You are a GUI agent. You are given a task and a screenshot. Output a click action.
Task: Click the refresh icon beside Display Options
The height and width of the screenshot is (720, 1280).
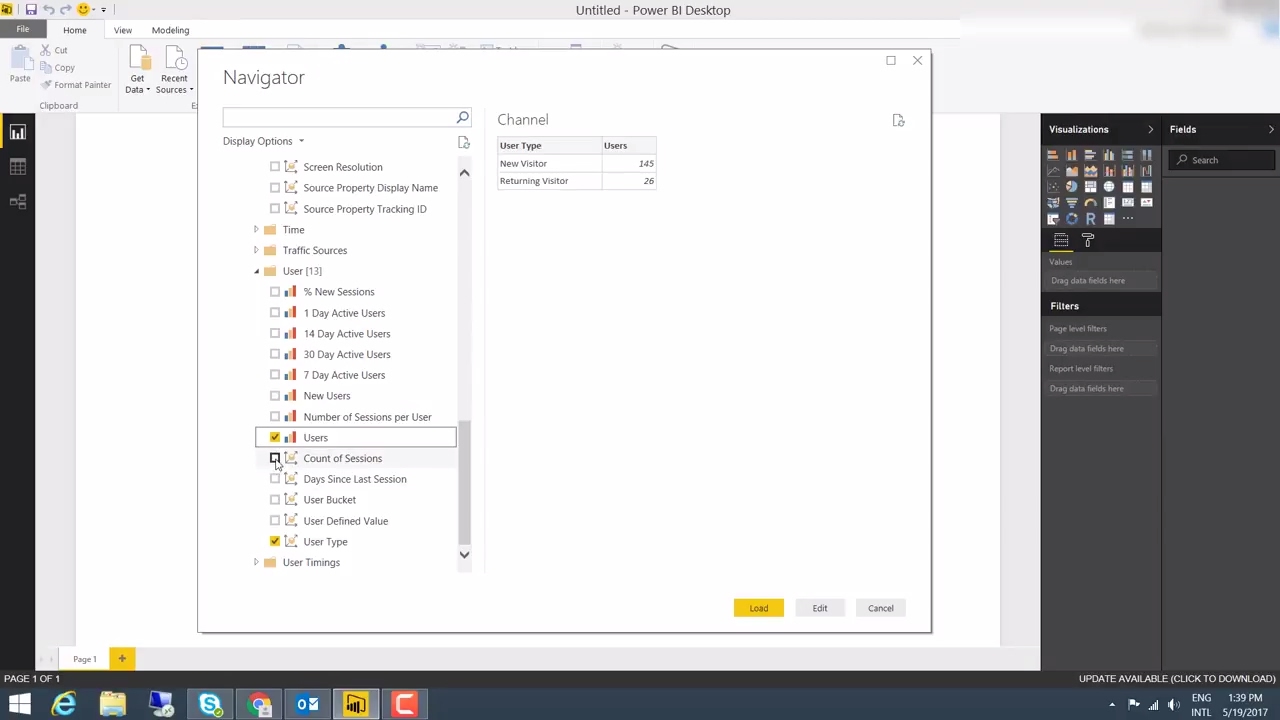pyautogui.click(x=463, y=142)
